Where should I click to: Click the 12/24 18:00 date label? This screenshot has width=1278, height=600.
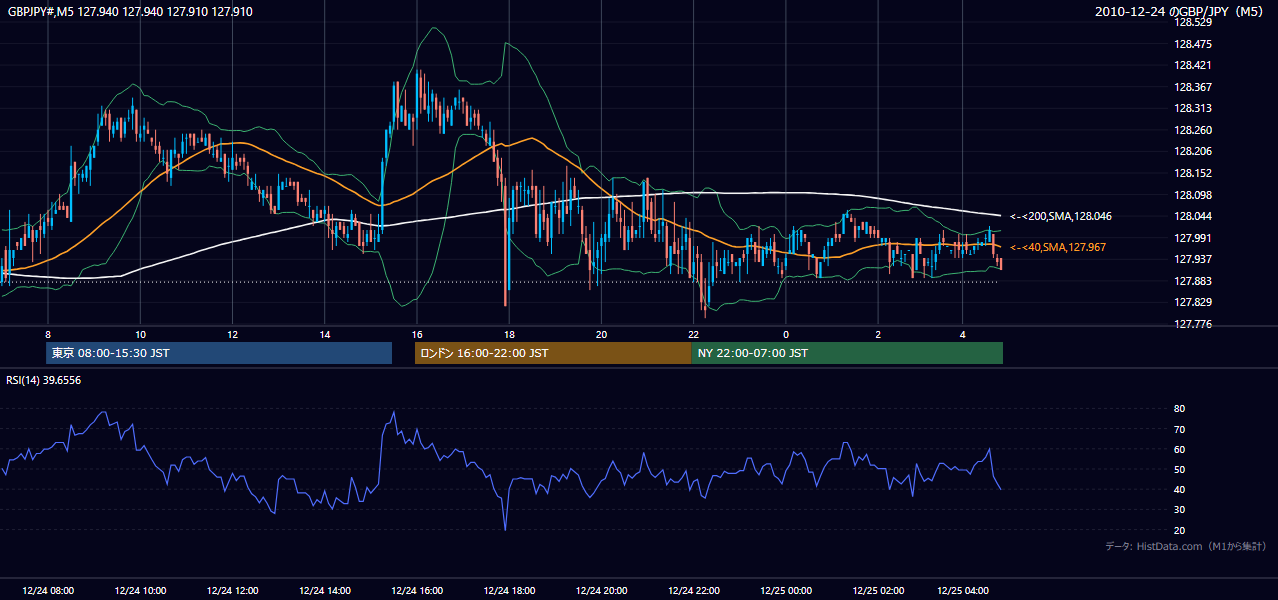509,590
